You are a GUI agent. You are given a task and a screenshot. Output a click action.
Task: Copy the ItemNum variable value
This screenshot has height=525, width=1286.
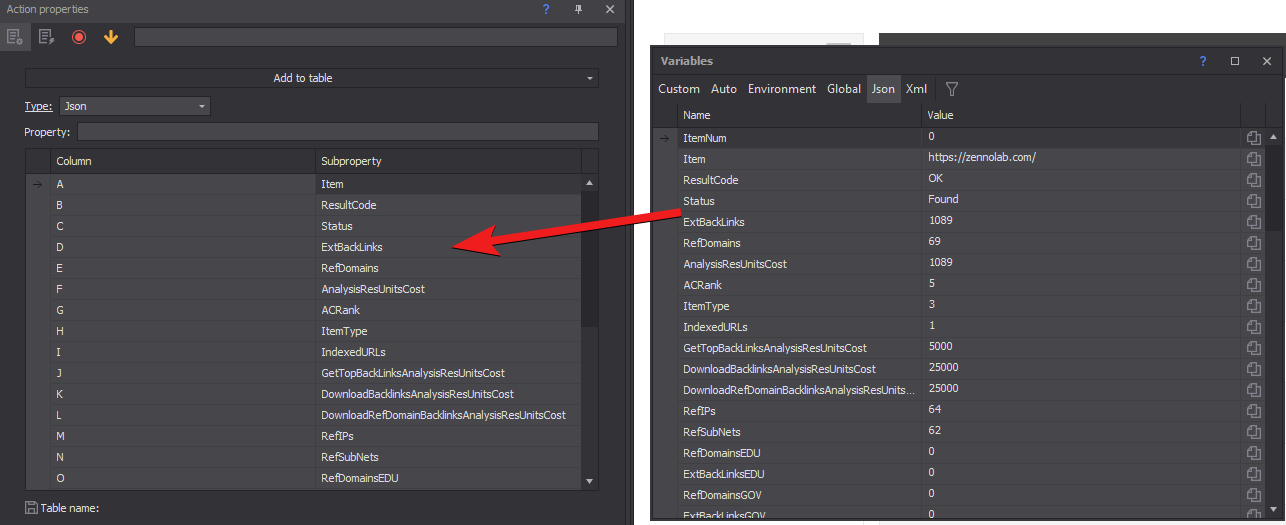pos(1253,138)
